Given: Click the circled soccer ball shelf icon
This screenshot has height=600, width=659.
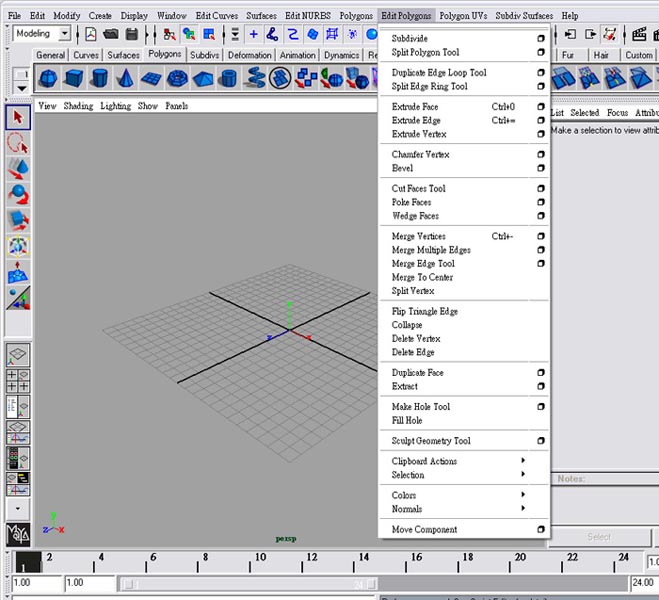Looking at the screenshot, I should 280,79.
